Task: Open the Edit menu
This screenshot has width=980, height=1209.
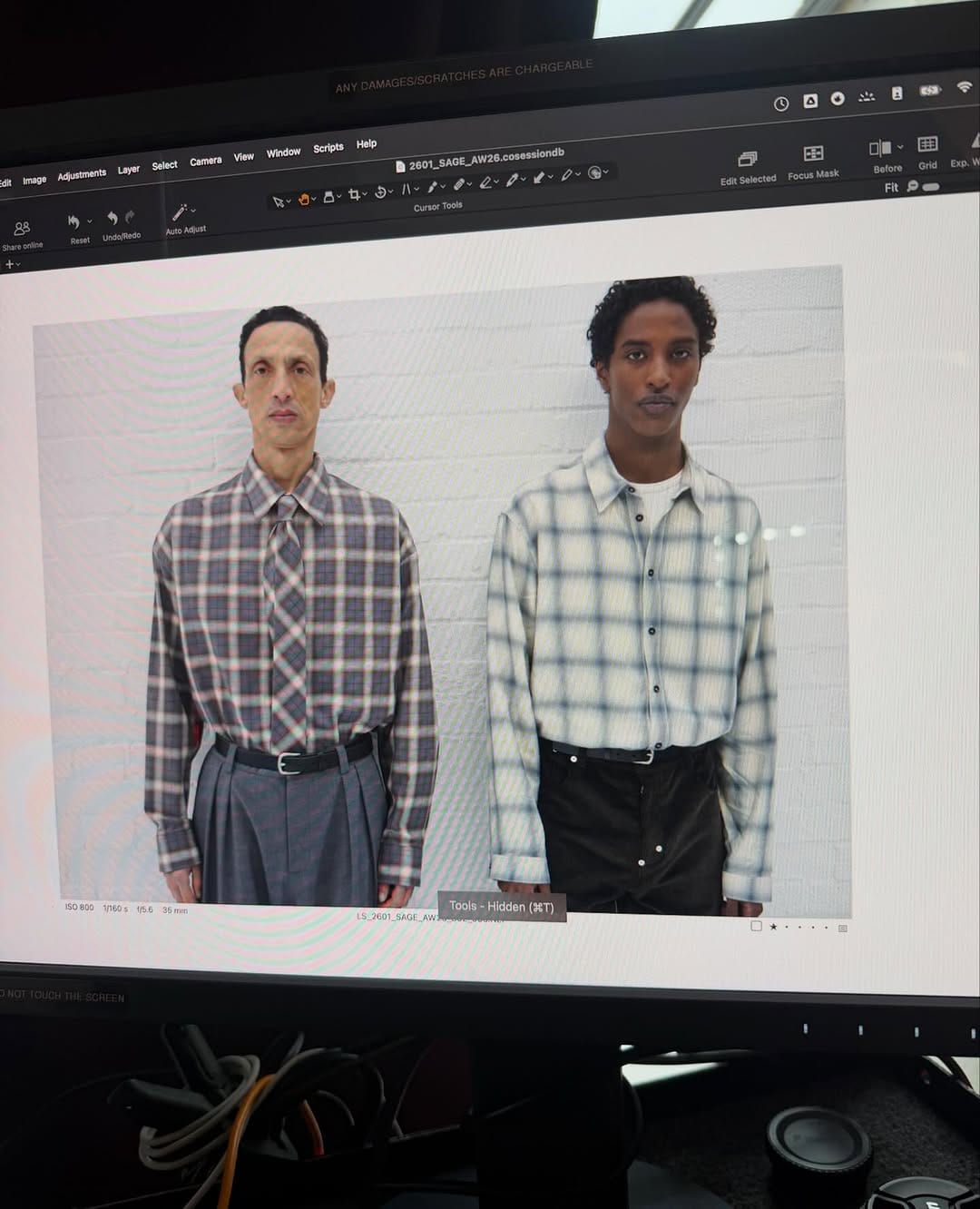Action: [x=5, y=183]
